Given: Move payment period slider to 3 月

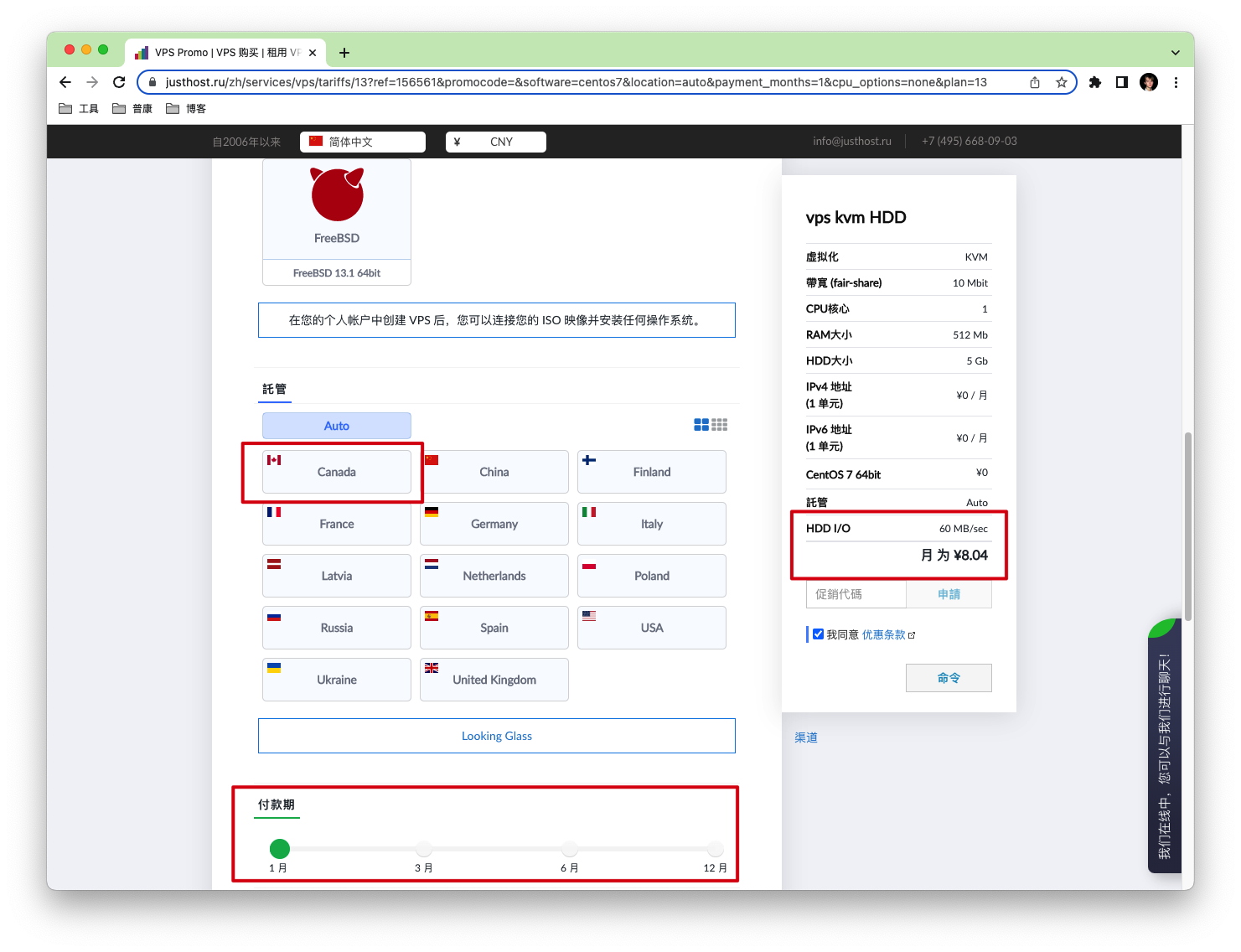Looking at the screenshot, I should click(x=424, y=848).
